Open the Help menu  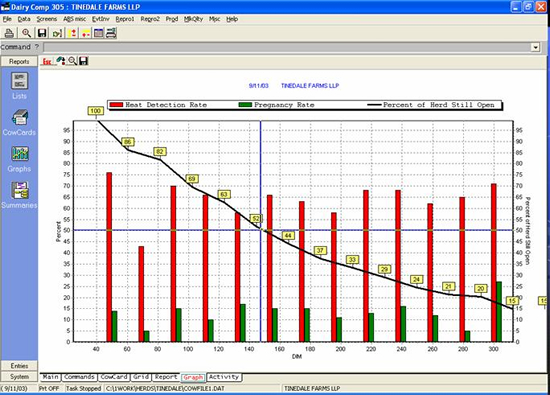pyautogui.click(x=232, y=19)
